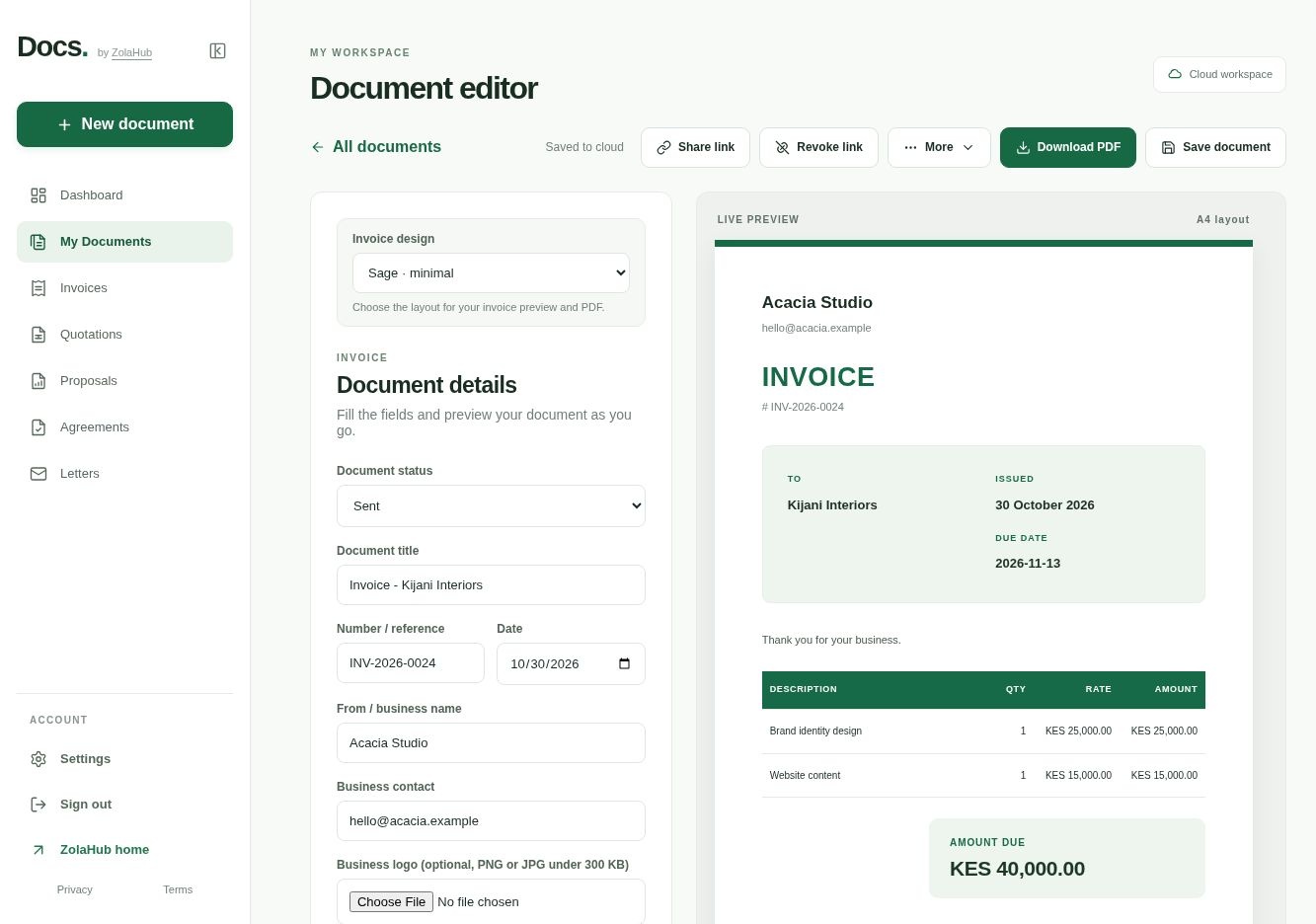Click the Number / reference input
1316x924 pixels.
point(411,663)
